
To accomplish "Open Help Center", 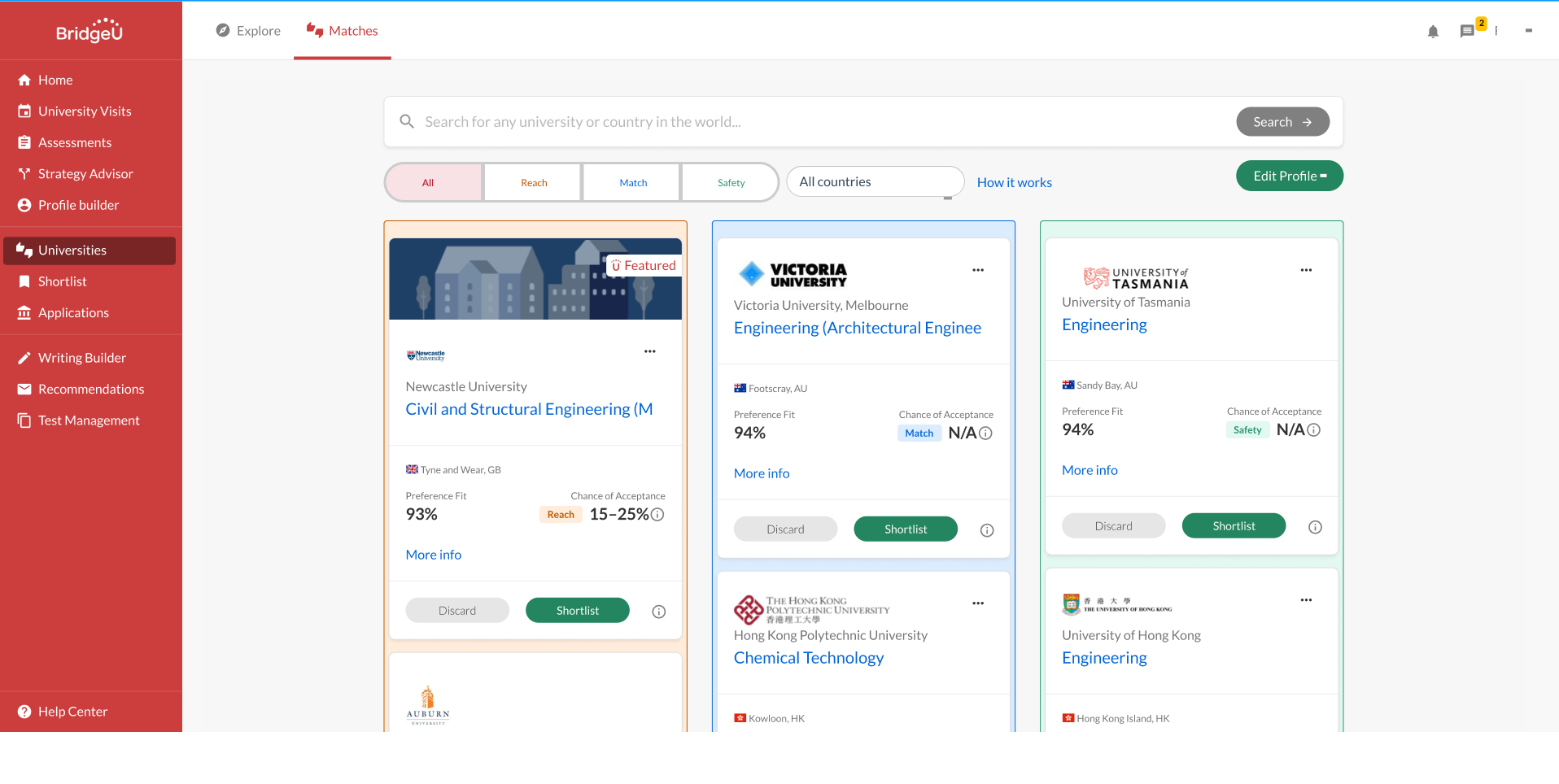I will pyautogui.click(x=90, y=712).
